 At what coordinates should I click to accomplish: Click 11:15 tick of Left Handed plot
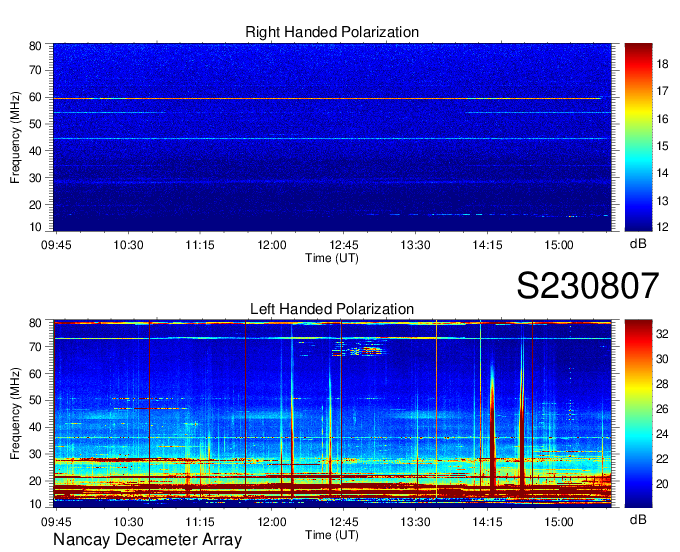[200, 522]
